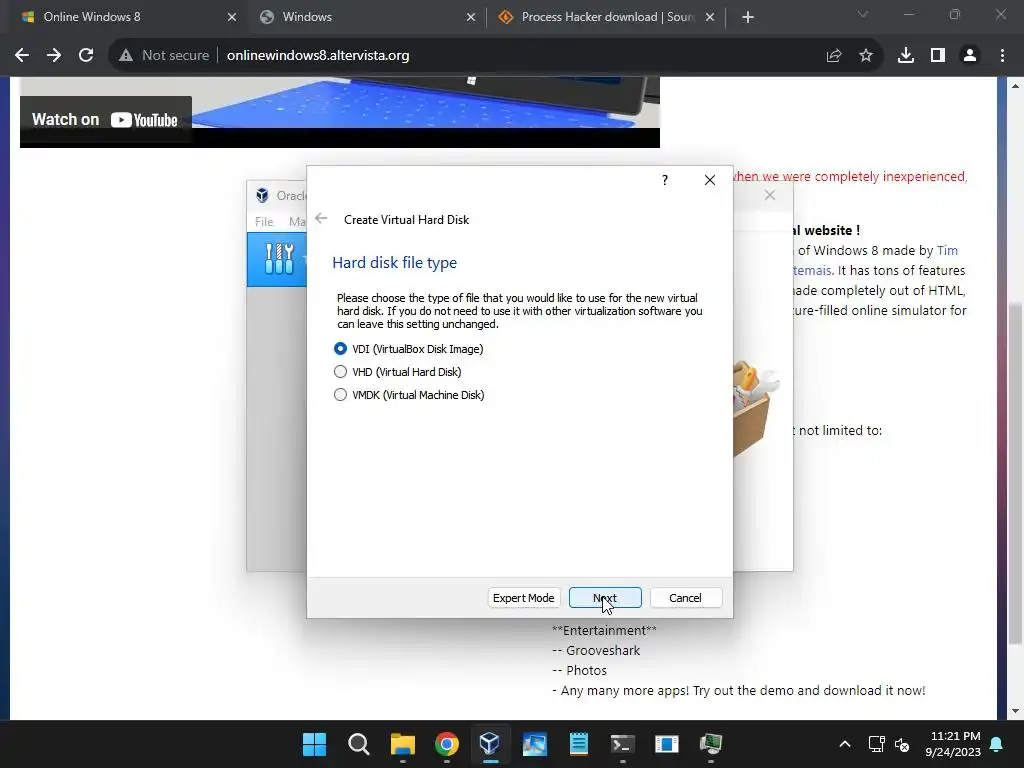
Task: Open Notepad icon in taskbar
Action: click(579, 744)
